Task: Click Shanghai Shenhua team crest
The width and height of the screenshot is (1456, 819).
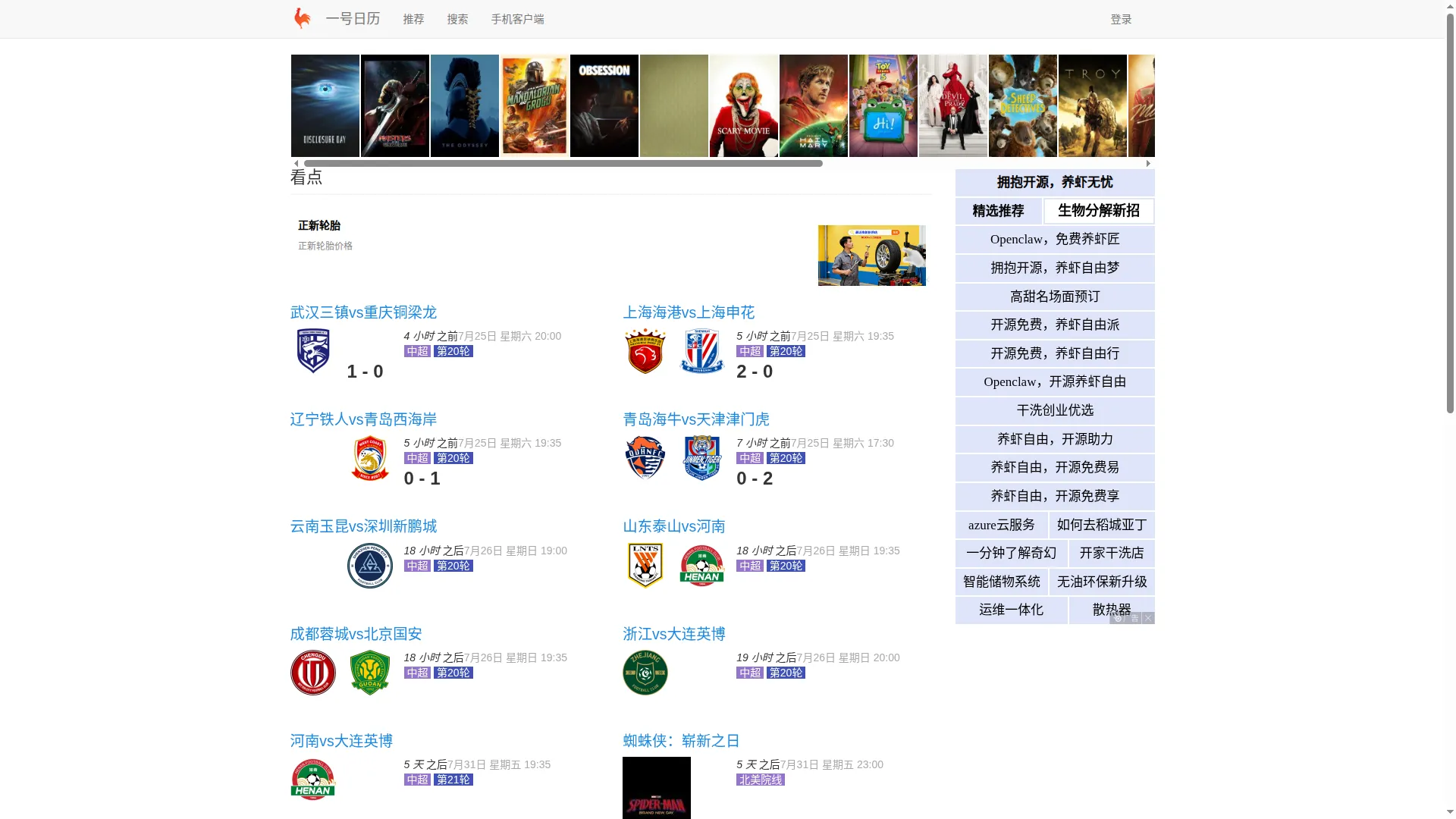Action: (x=702, y=350)
